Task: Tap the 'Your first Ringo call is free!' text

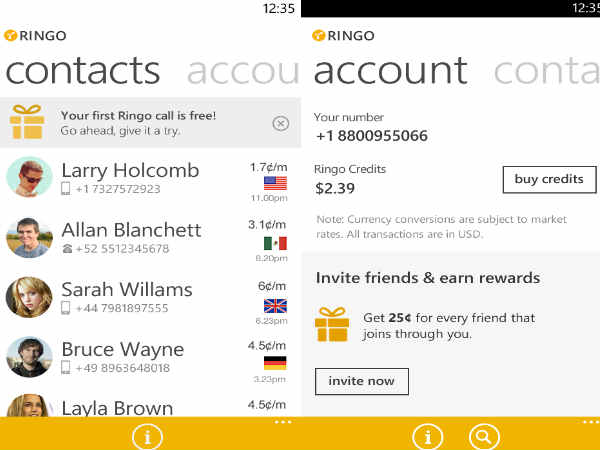Action: tap(139, 116)
